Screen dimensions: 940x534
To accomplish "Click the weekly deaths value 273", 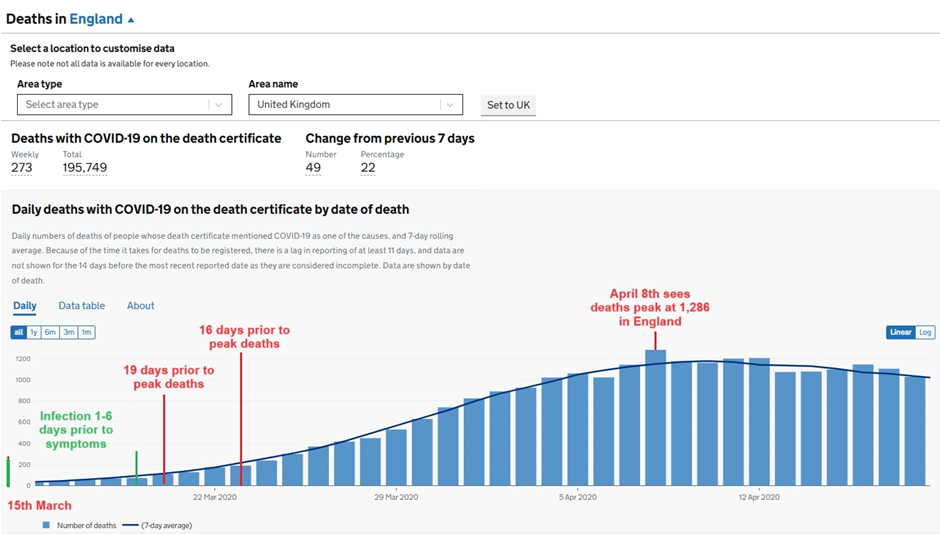I will tap(22, 168).
